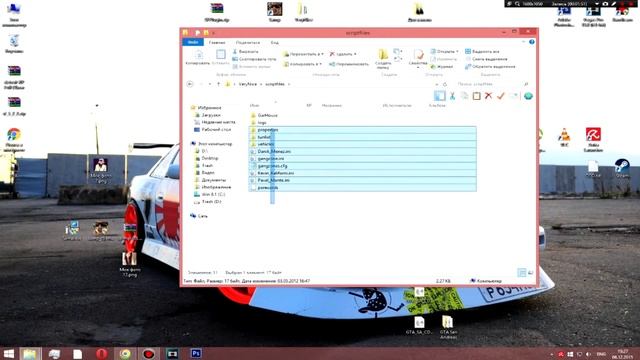Select the gangzones.cfg file
This screenshot has height=360, width=640.
click(x=272, y=166)
